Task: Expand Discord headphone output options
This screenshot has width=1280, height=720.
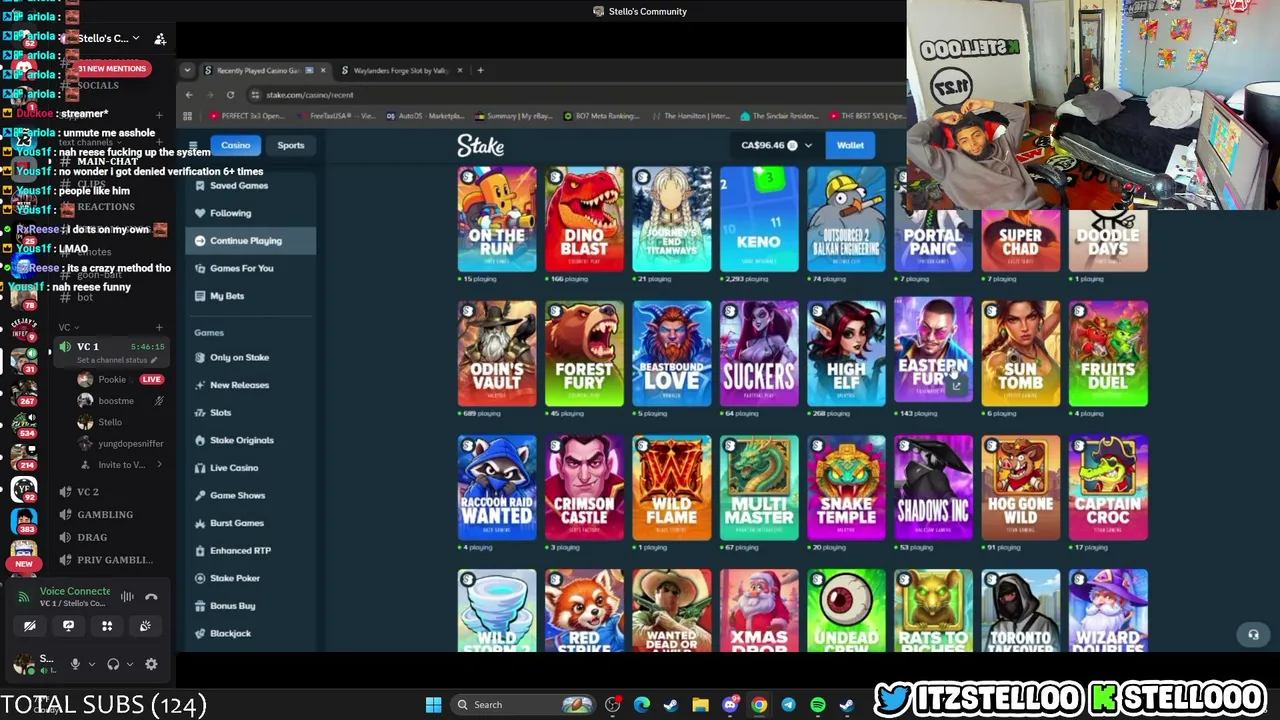Action: (x=130, y=664)
